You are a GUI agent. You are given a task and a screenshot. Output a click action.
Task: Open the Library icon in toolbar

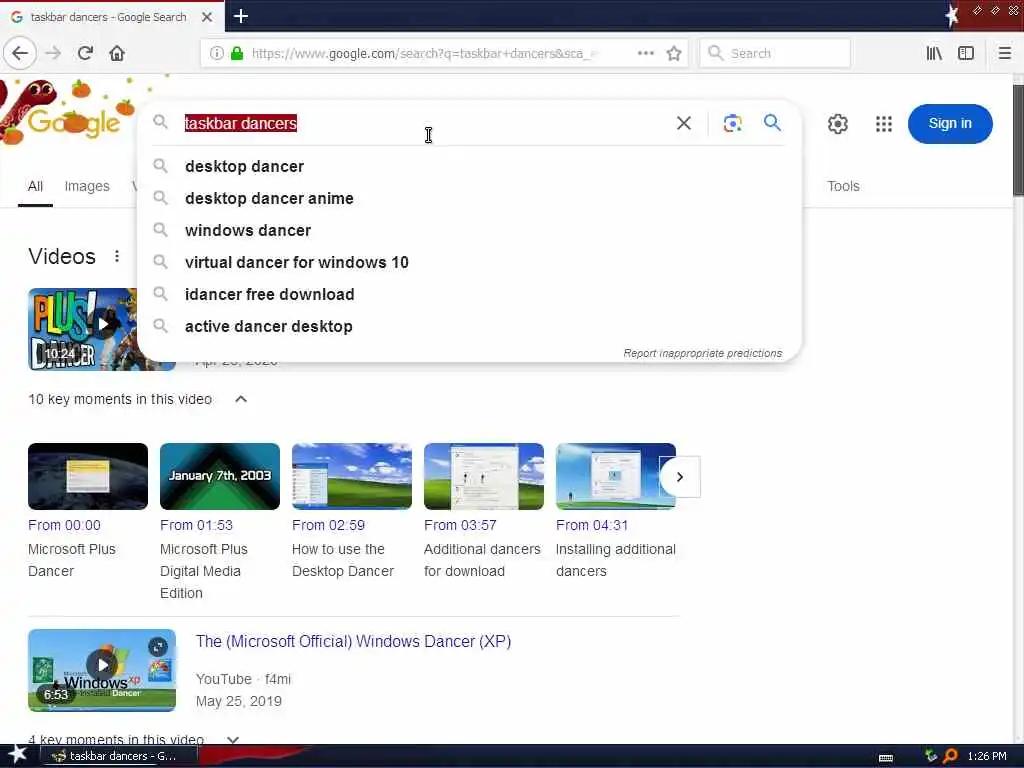(934, 53)
